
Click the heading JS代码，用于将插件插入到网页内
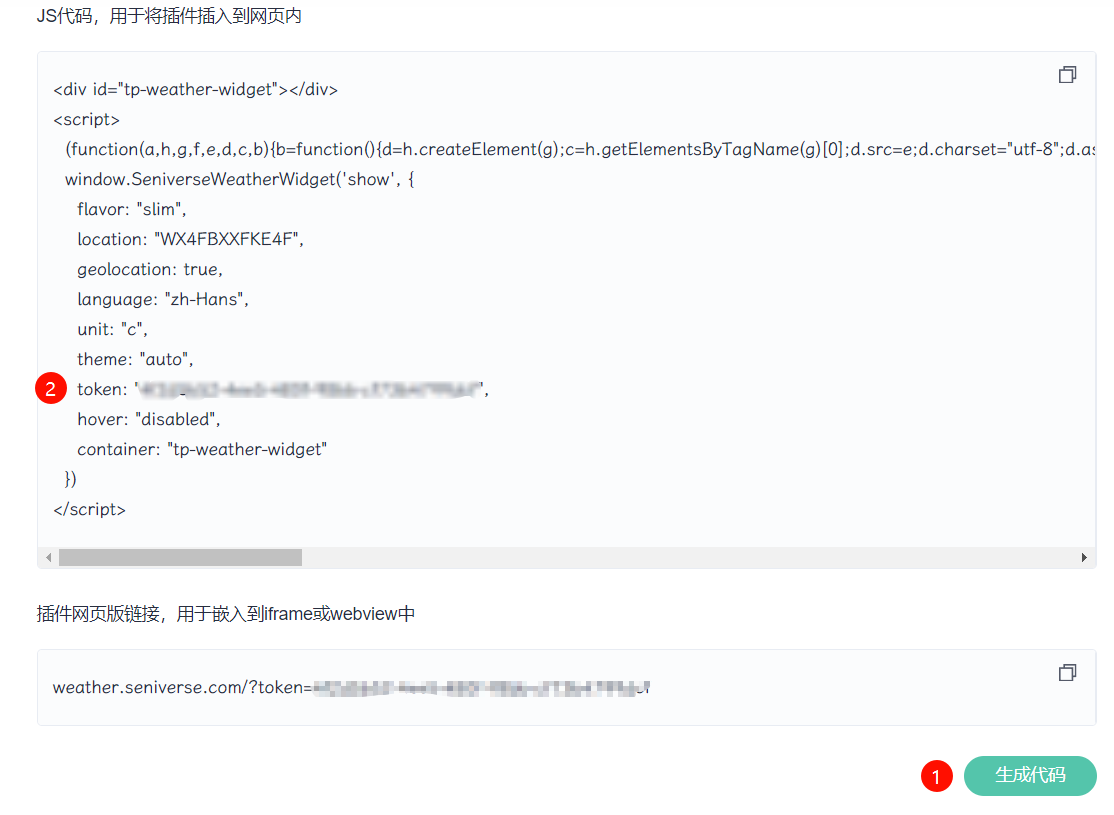click(x=169, y=16)
